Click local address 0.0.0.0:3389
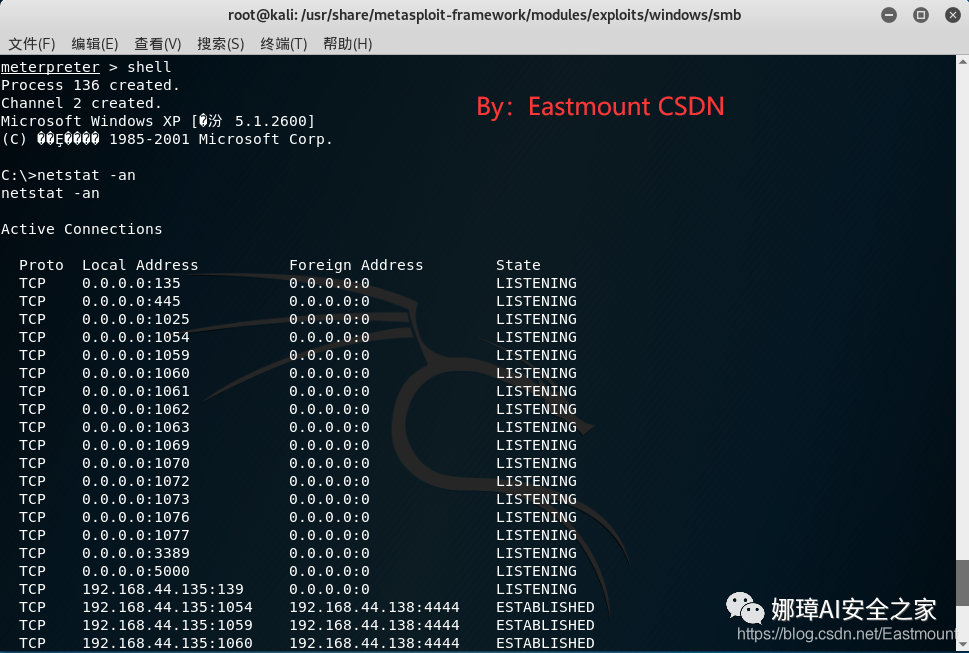Viewport: 969px width, 653px height. [135, 553]
